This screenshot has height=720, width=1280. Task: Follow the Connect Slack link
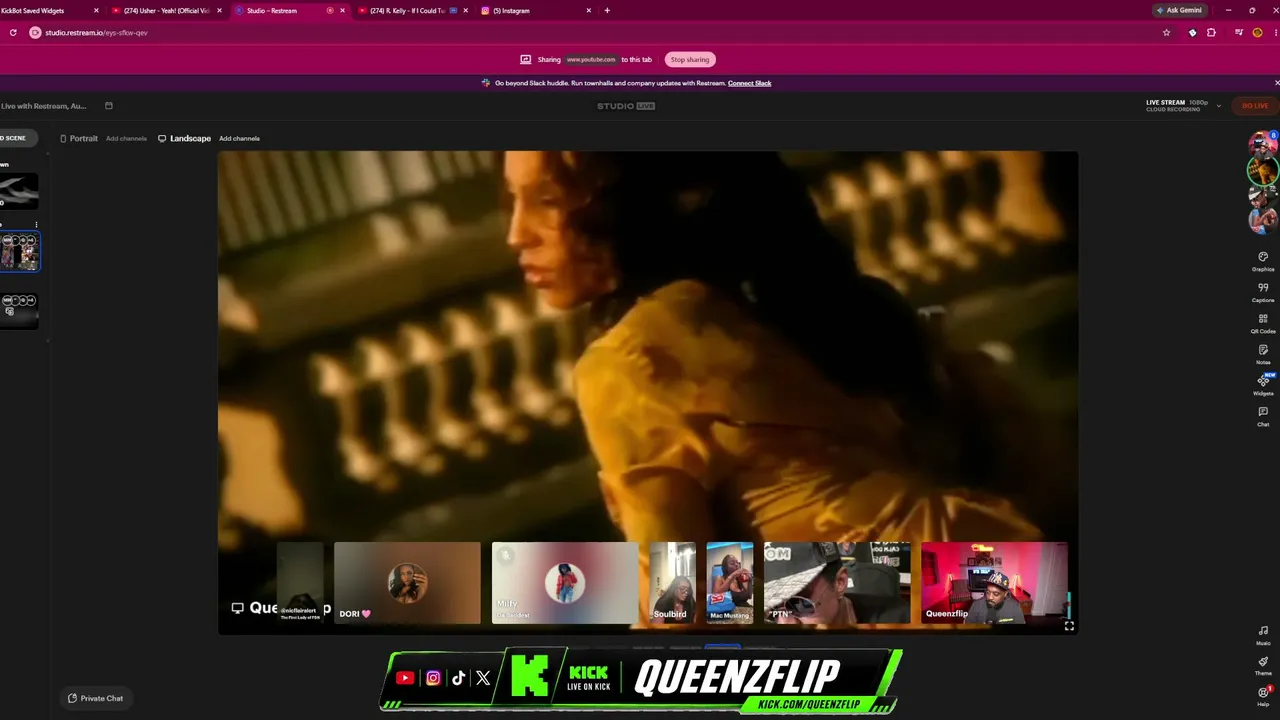coord(749,83)
